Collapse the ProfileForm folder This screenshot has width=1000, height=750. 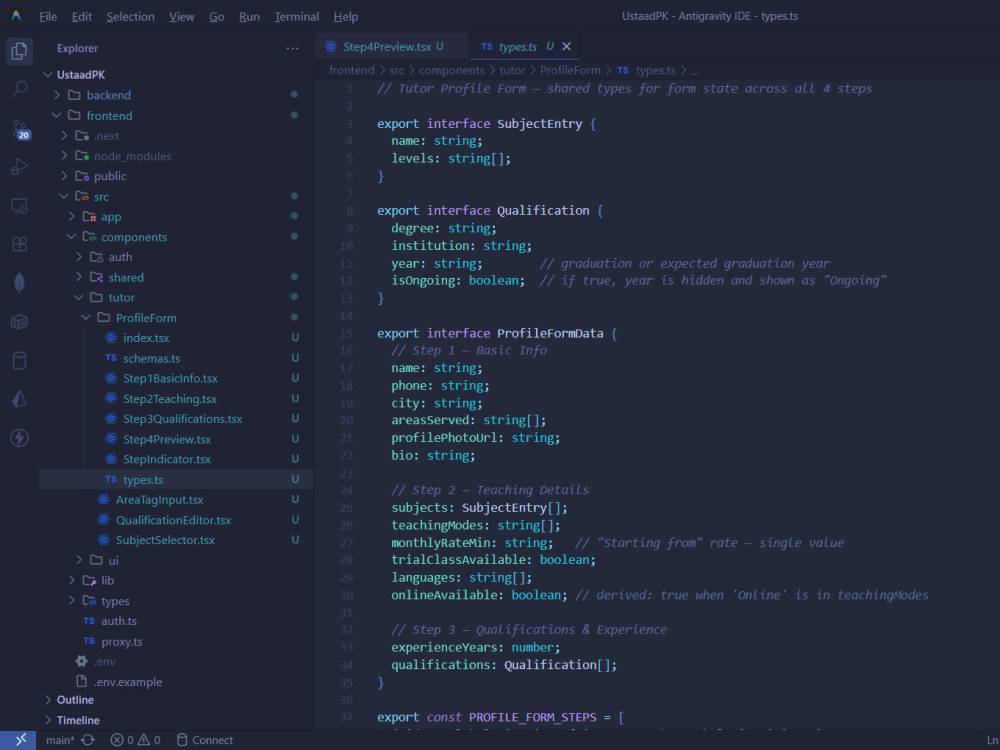click(176, 318)
